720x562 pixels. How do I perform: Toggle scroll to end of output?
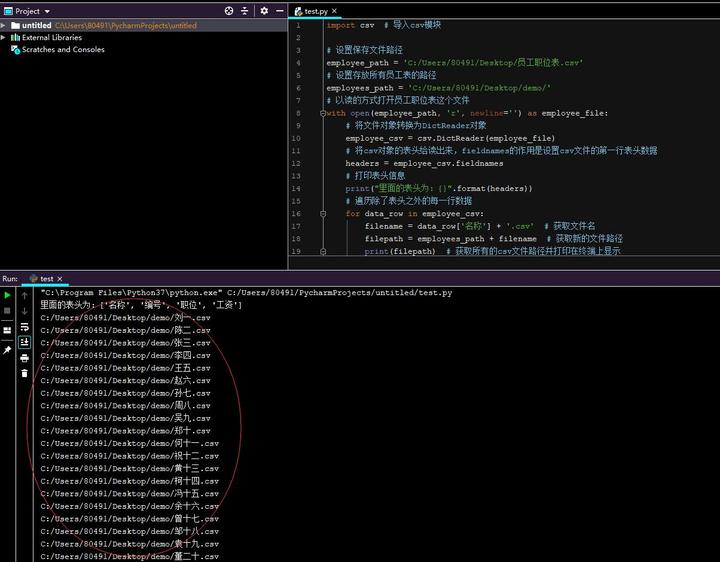[x=25, y=342]
